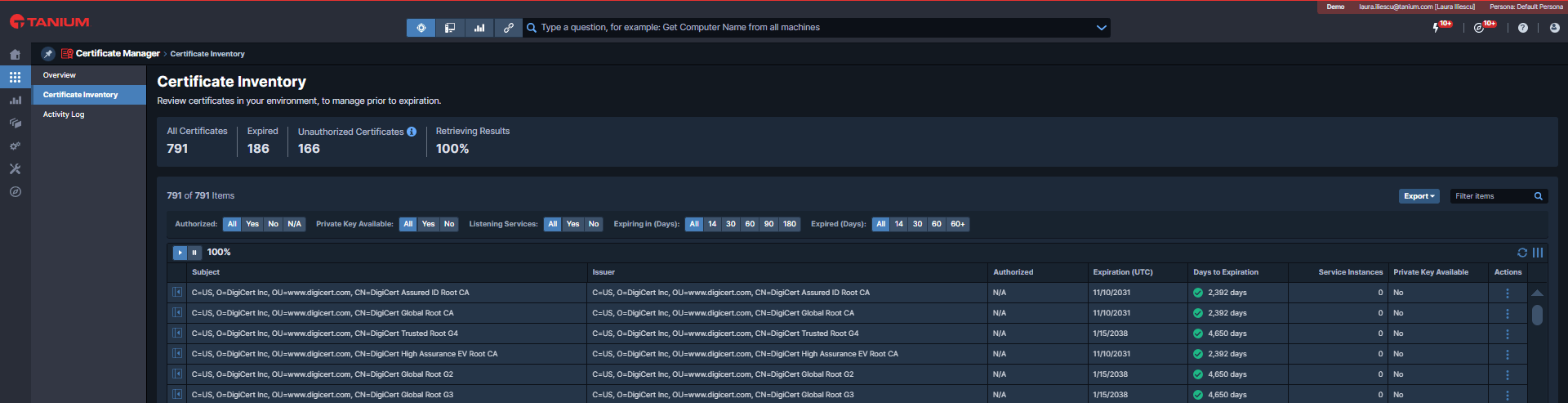Set Expiring in Days filter to 90

[x=768, y=224]
